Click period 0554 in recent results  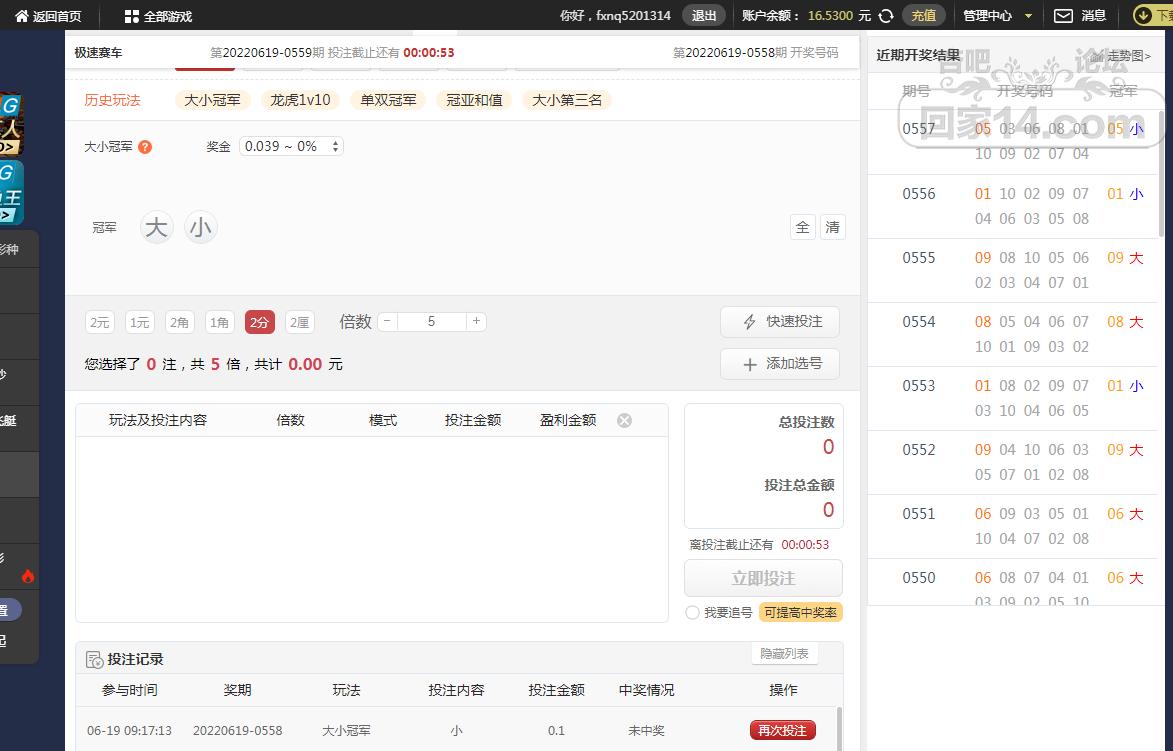919,322
